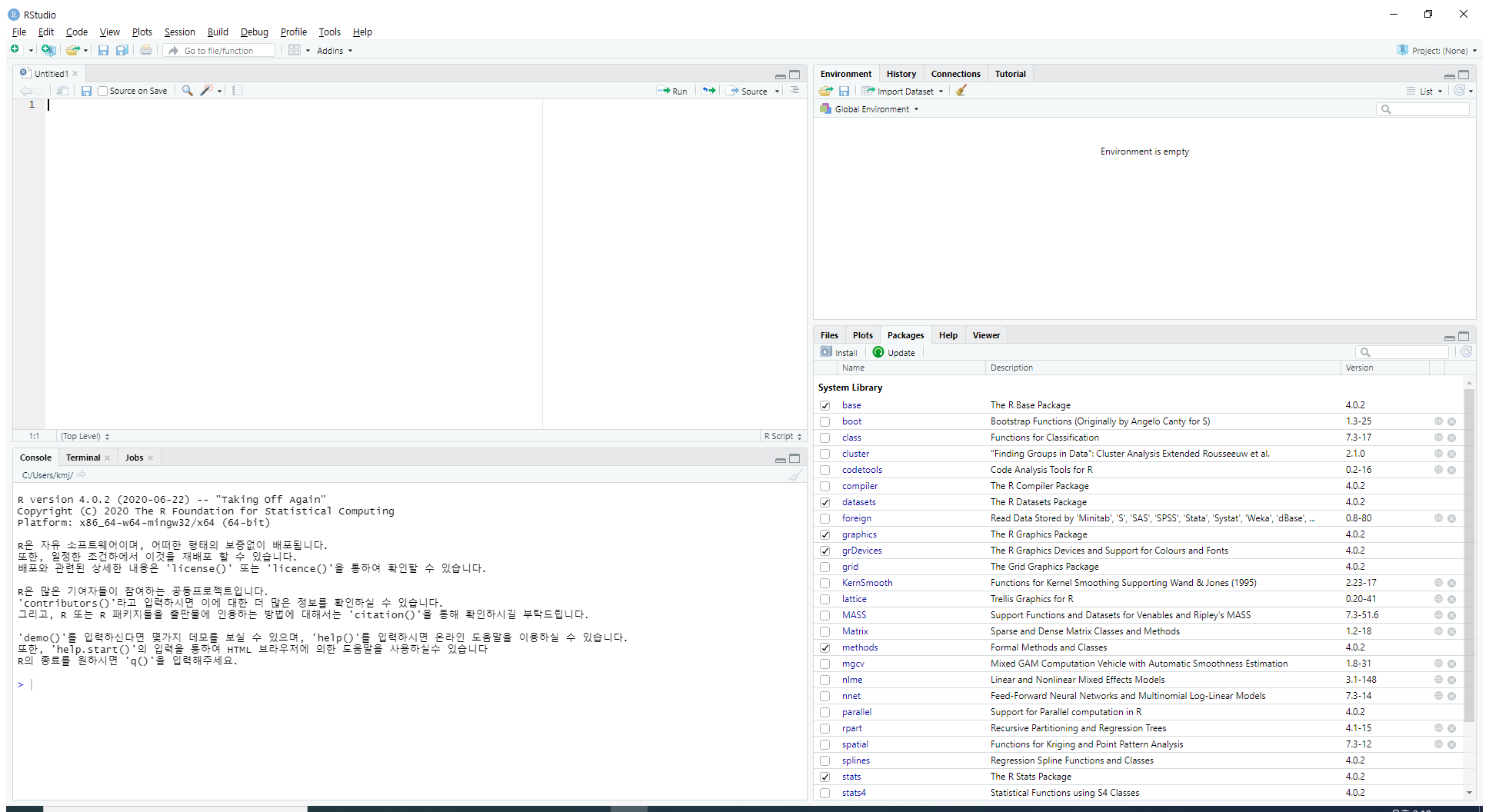Open the Global Environment dropdown
This screenshot has width=1489, height=812.
tap(869, 109)
